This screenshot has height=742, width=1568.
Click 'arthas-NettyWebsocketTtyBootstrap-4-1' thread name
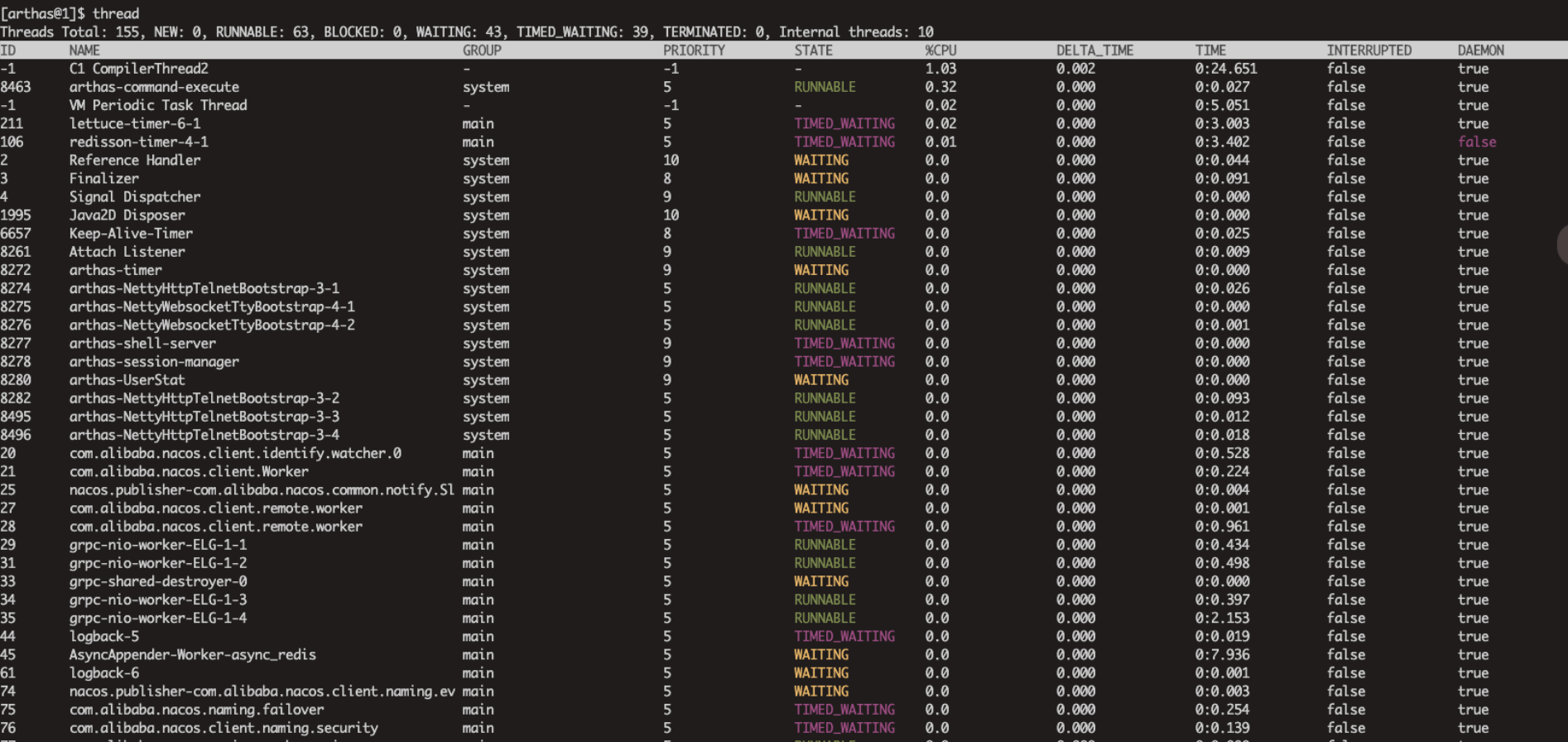[212, 306]
